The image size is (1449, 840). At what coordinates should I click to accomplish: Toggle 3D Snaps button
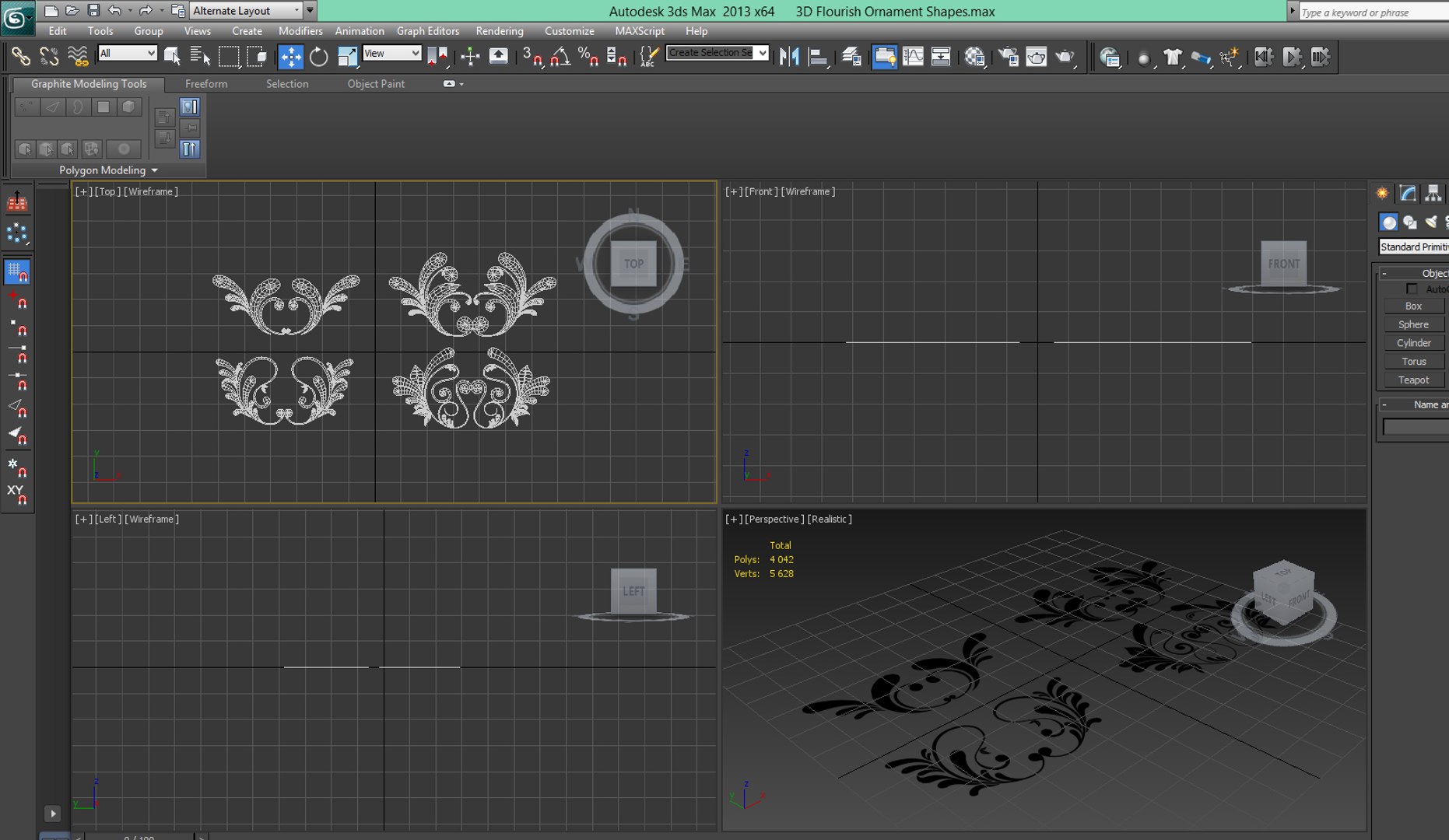click(532, 56)
